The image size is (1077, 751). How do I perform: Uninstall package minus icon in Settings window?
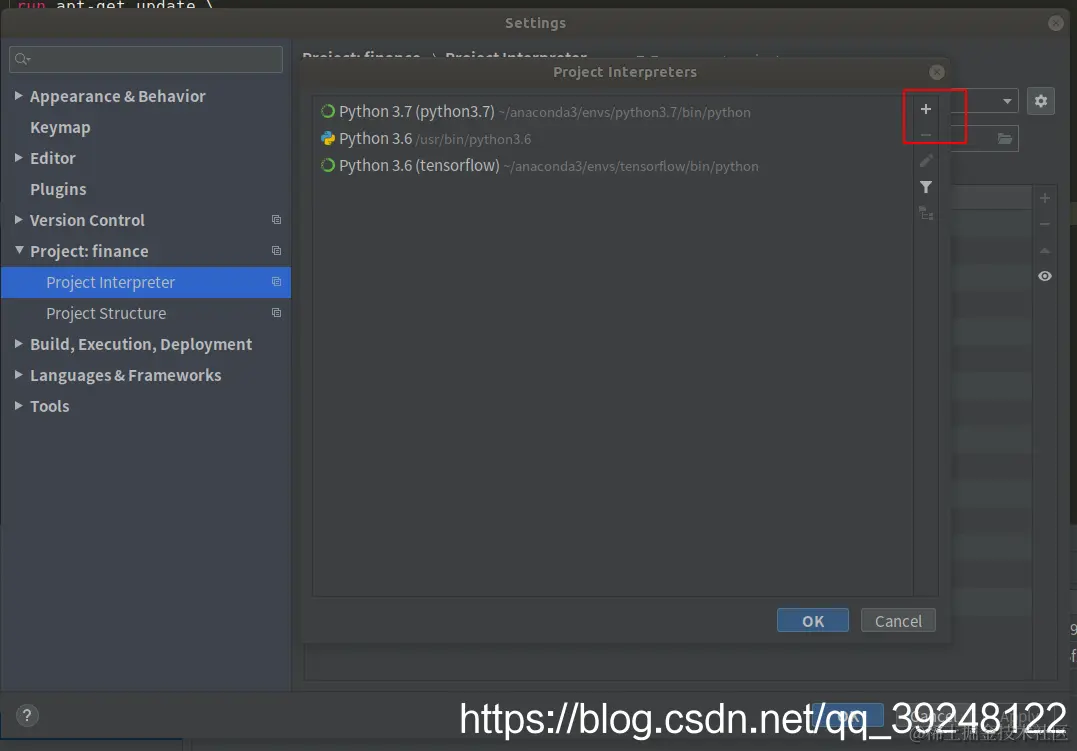click(1045, 224)
